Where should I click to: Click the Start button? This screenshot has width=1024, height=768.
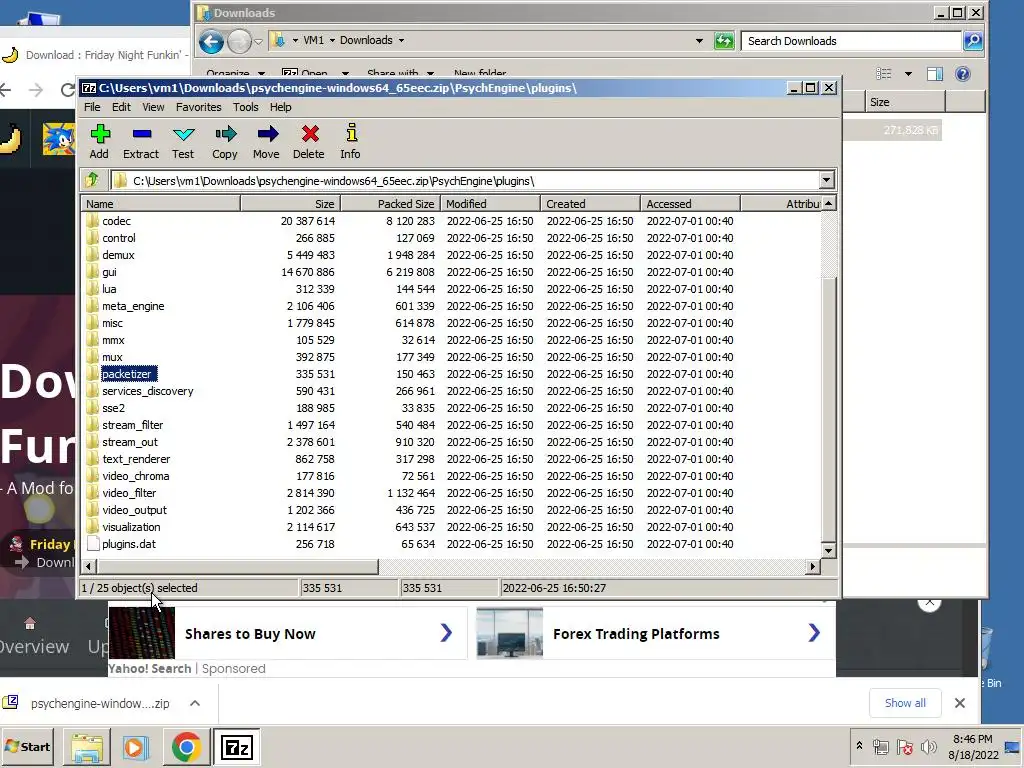[x=27, y=746]
